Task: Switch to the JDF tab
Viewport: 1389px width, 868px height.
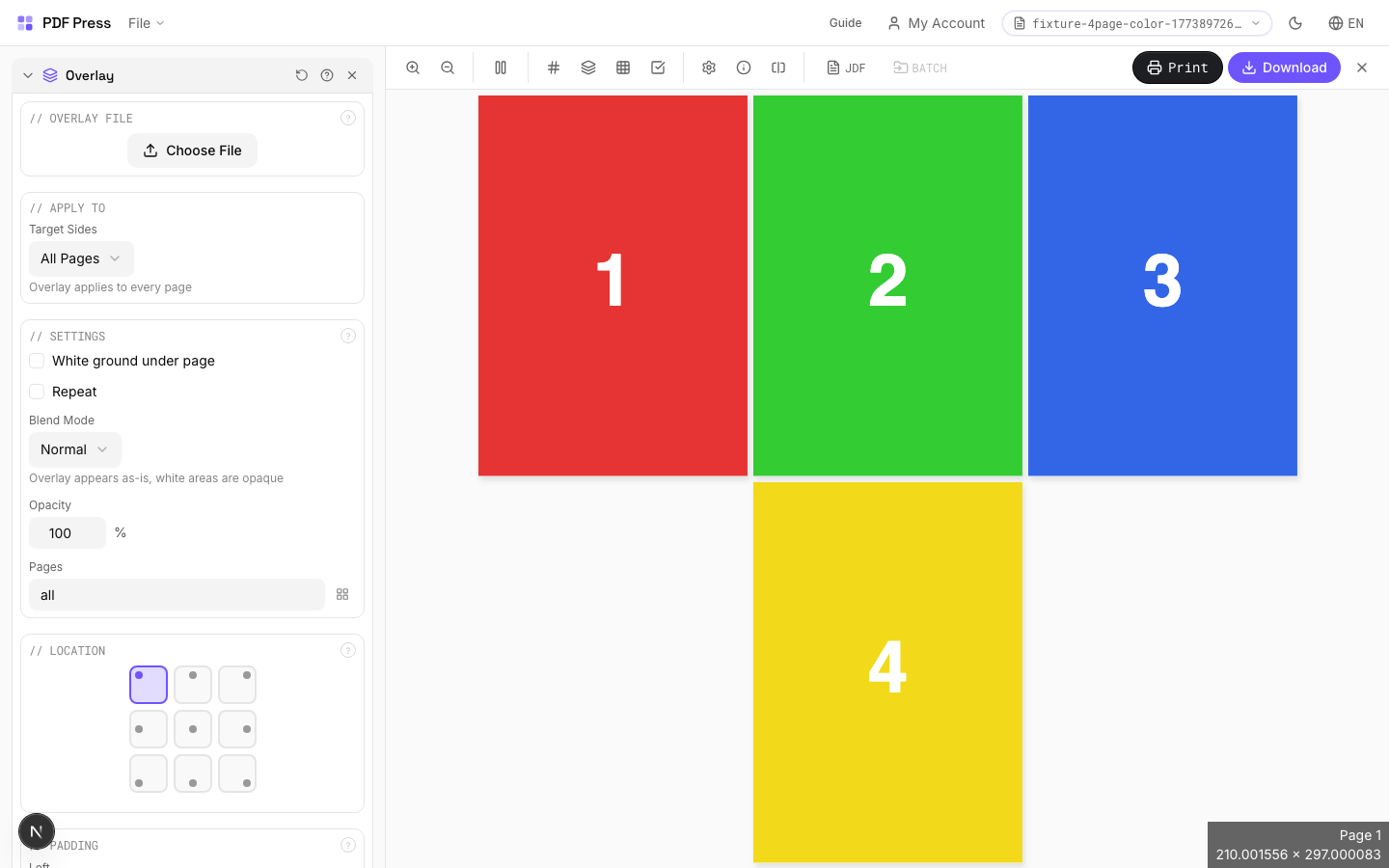Action: 846,68
